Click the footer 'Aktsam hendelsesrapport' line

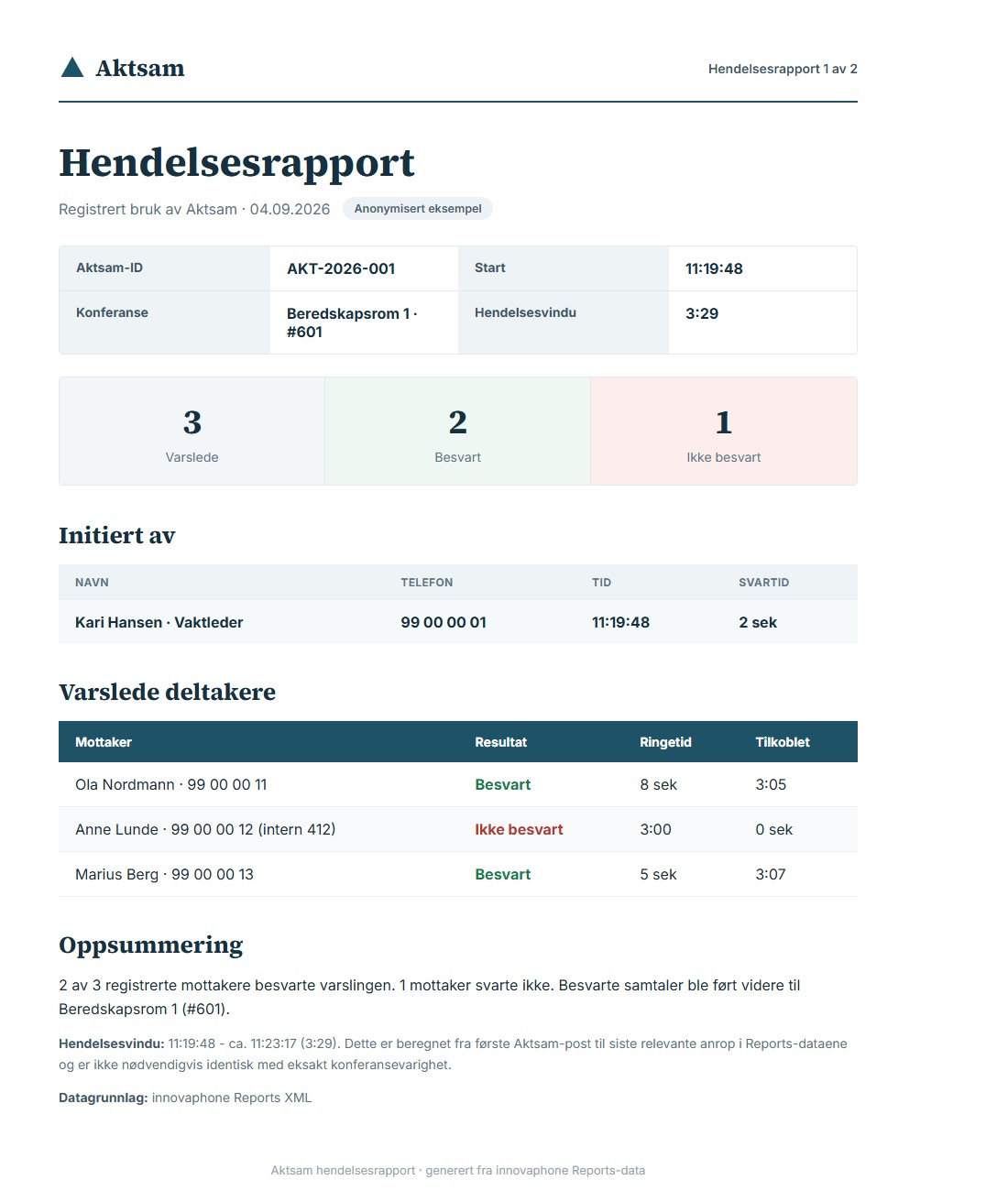[x=458, y=1170]
